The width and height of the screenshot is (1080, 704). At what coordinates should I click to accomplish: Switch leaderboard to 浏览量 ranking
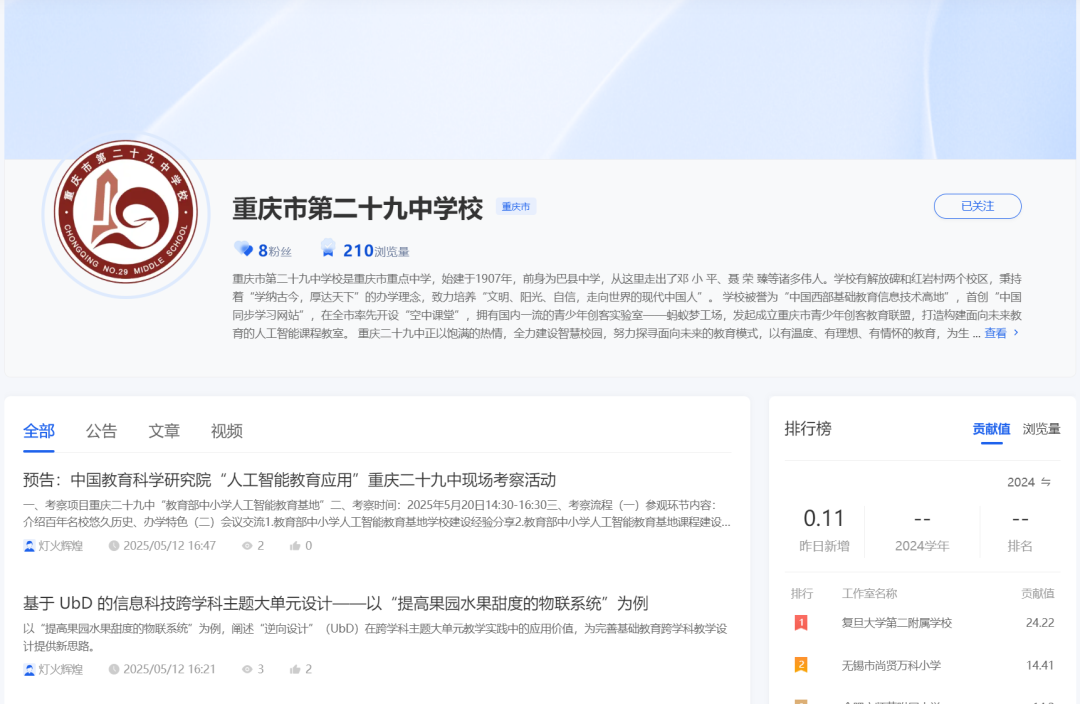pyautogui.click(x=1040, y=428)
